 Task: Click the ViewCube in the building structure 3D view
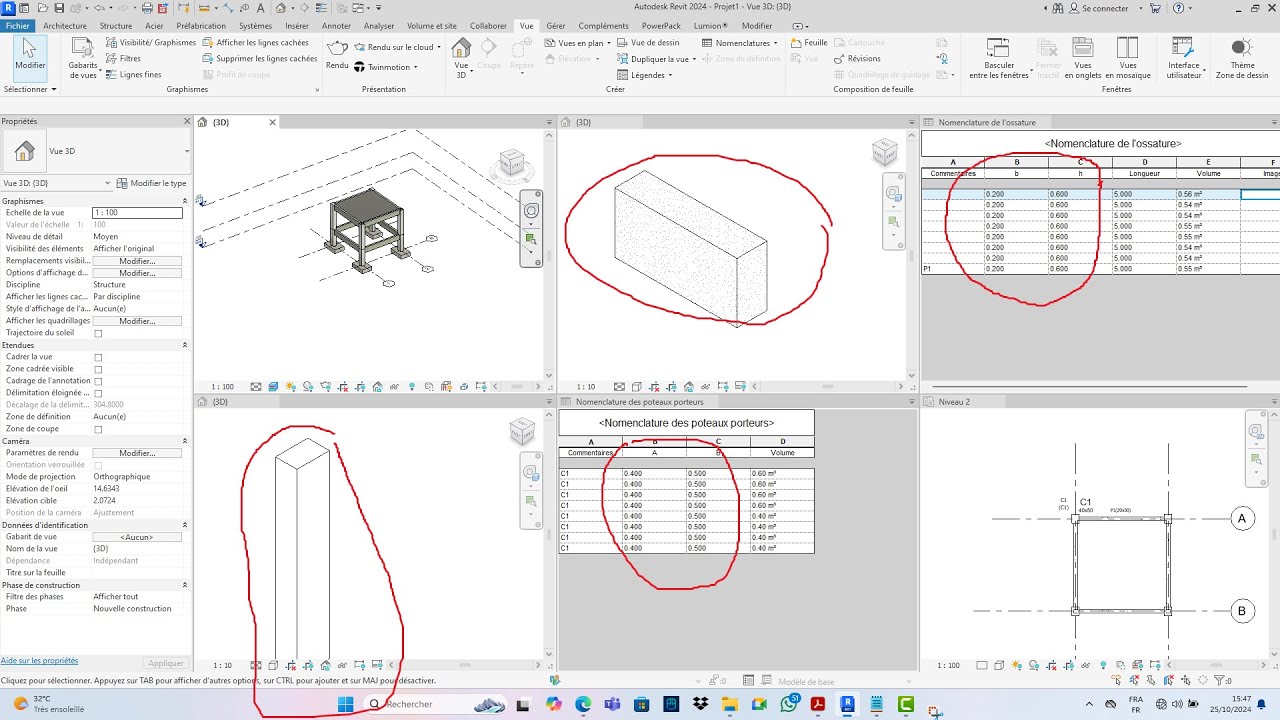point(512,163)
